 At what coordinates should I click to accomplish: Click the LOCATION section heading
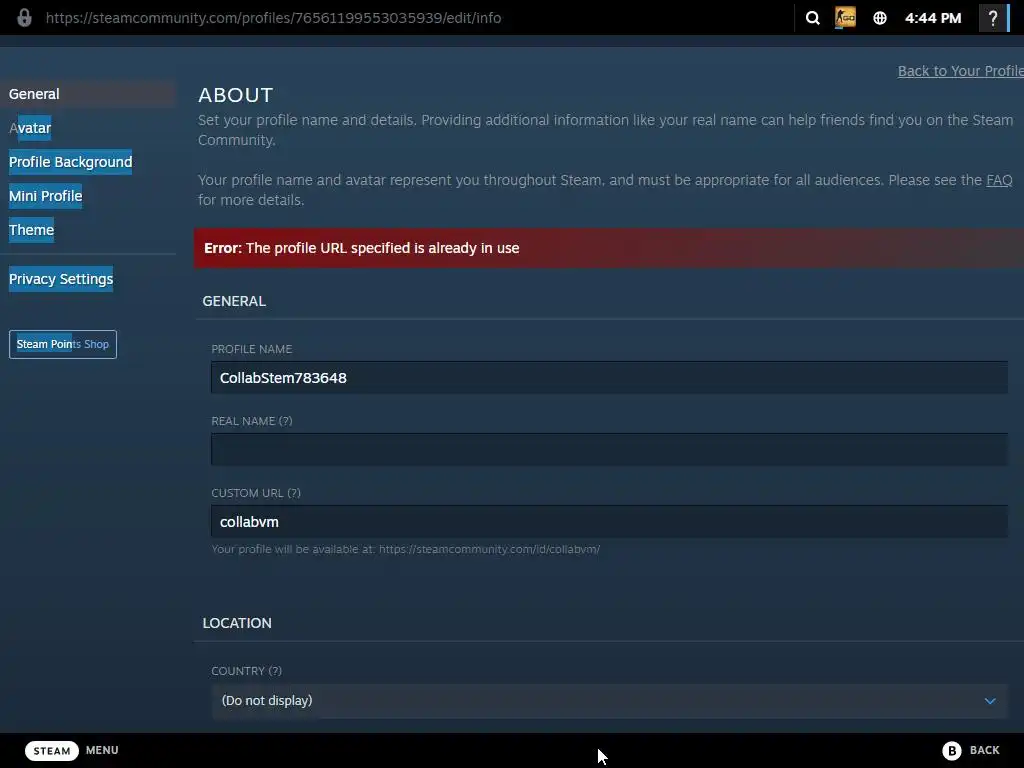[237, 623]
